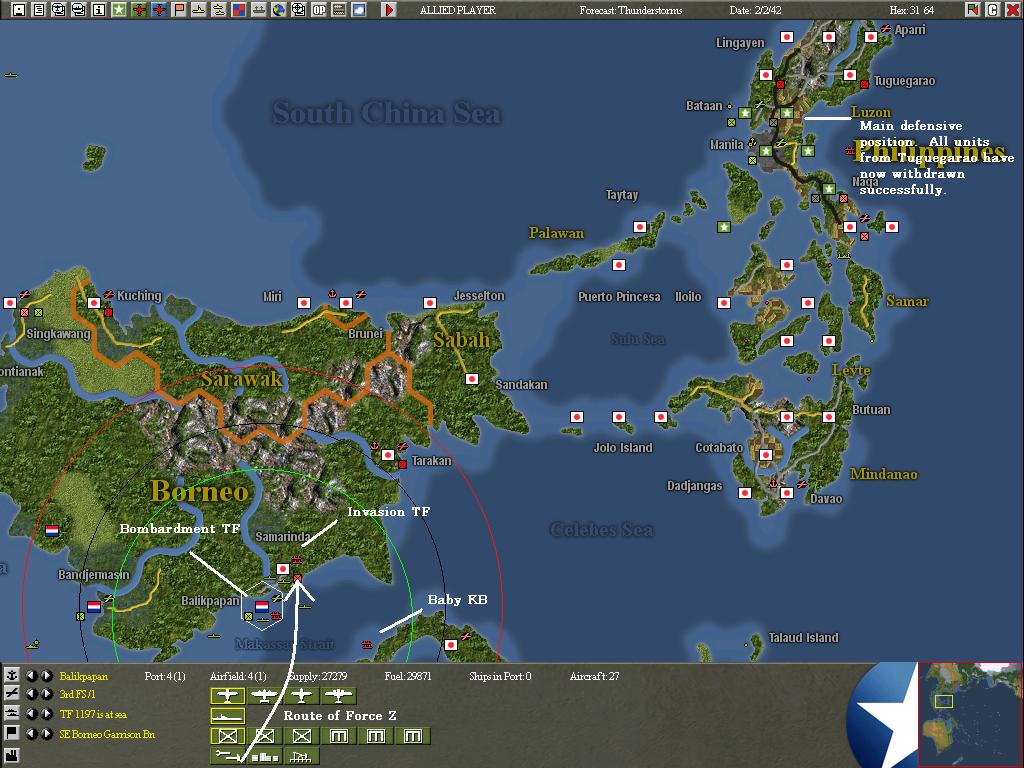Select Japanese base flag at Puerto Princesa
The image size is (1024, 768).
618,265
